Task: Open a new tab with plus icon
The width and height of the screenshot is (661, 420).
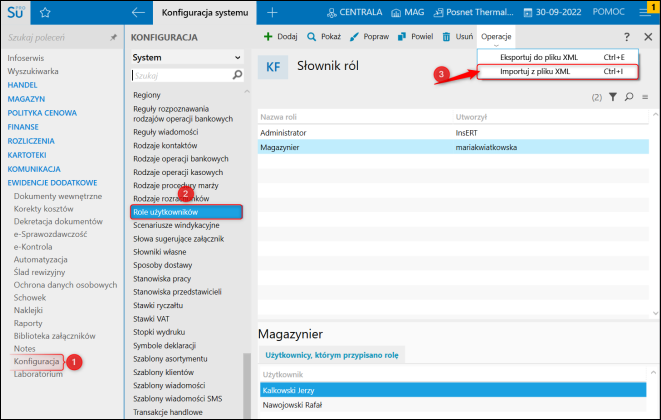Action: point(272,13)
